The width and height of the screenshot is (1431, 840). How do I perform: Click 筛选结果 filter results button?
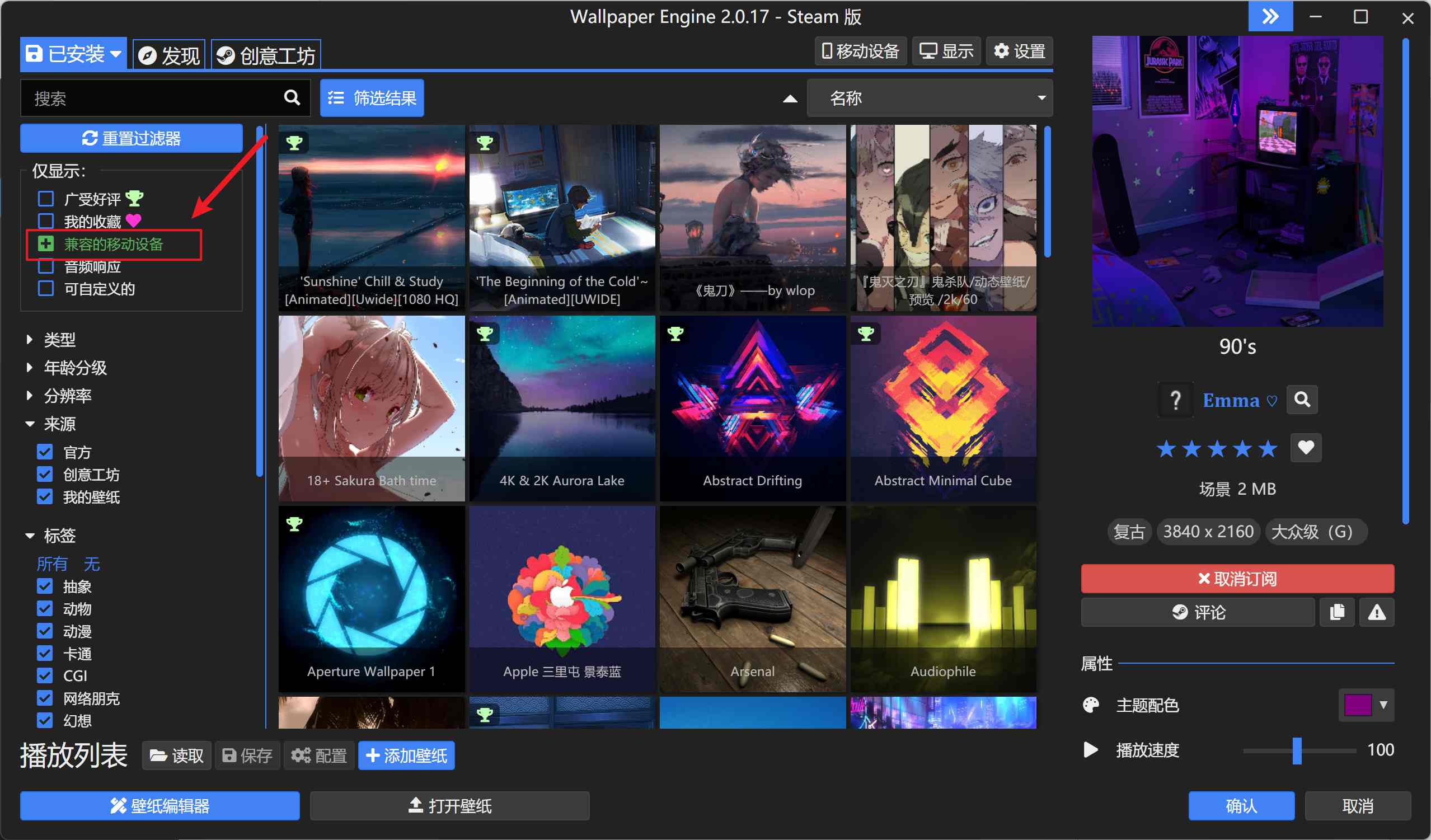[x=372, y=98]
